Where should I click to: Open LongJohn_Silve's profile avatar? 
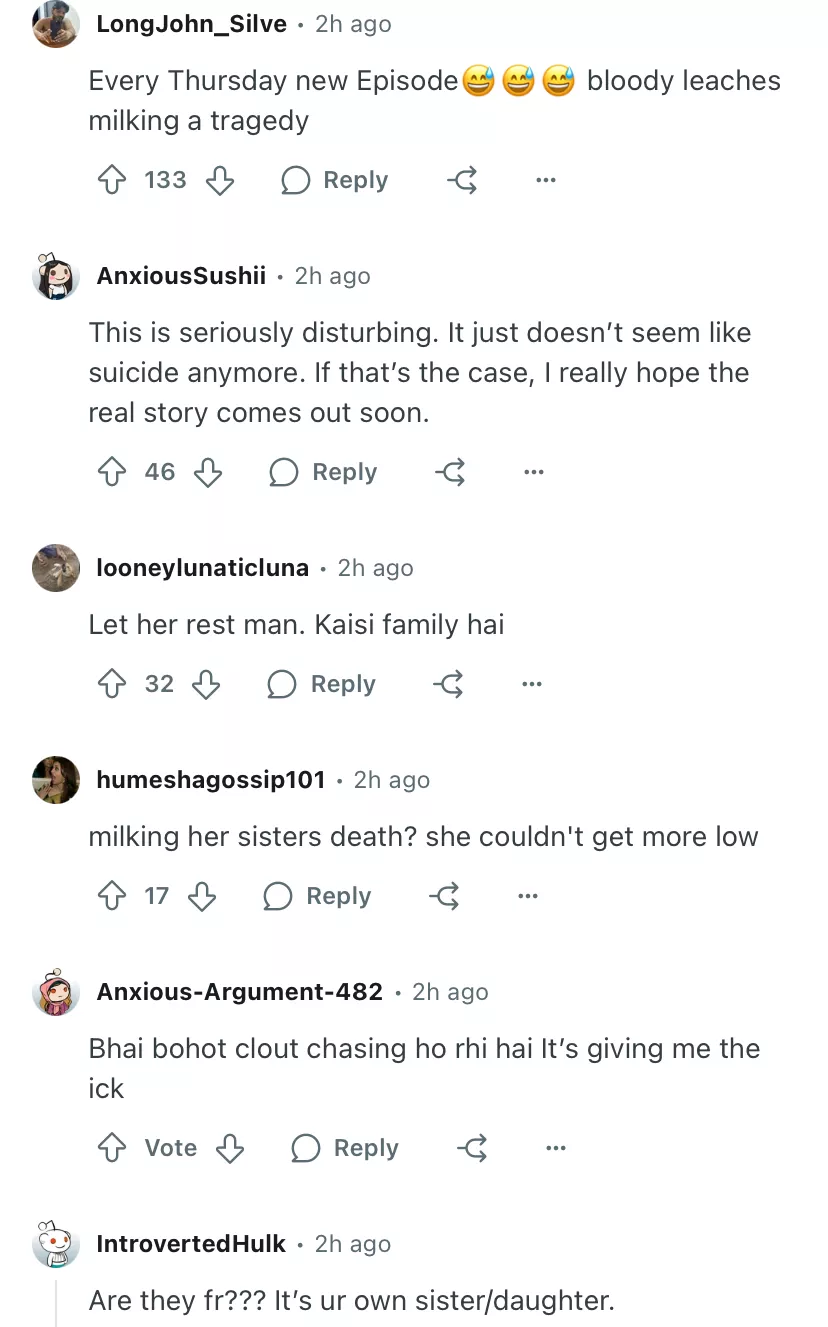click(56, 24)
